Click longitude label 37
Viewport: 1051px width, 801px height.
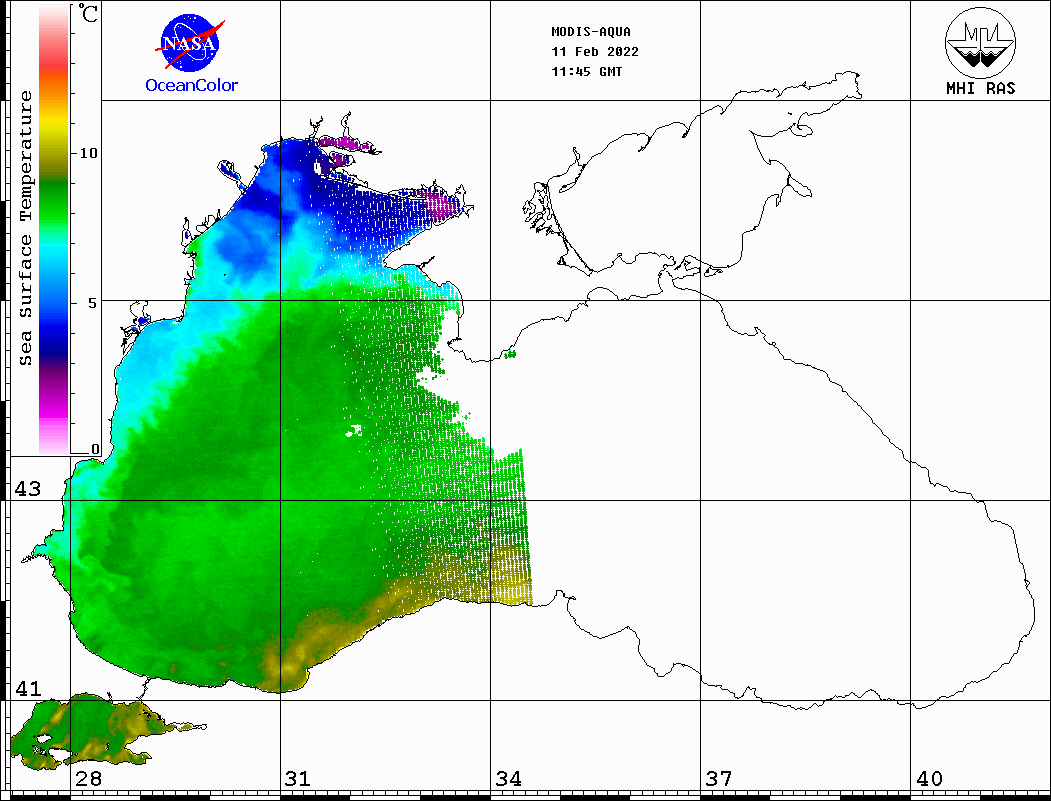tap(719, 778)
